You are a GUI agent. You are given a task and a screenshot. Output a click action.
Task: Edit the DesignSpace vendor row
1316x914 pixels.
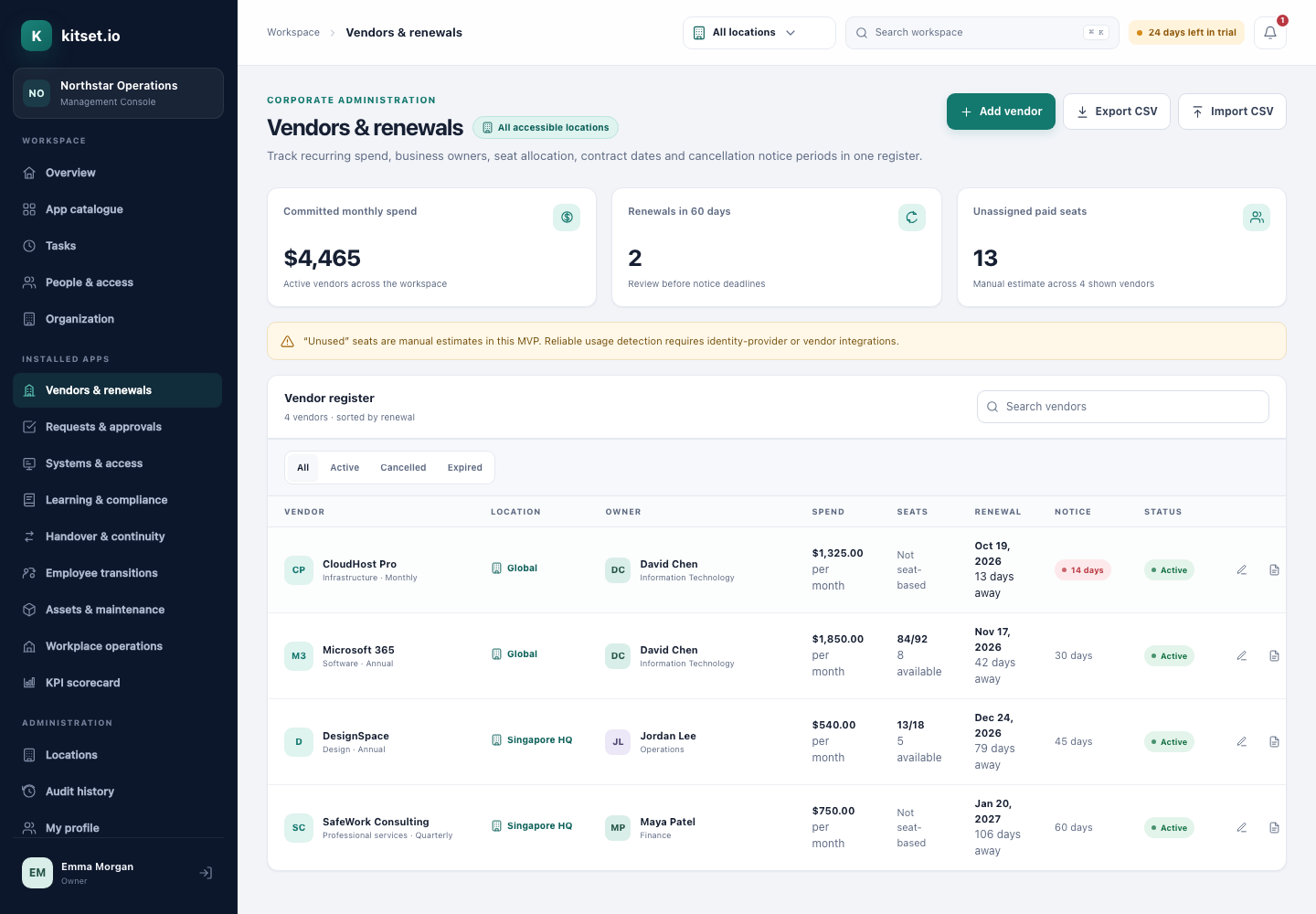click(1242, 741)
